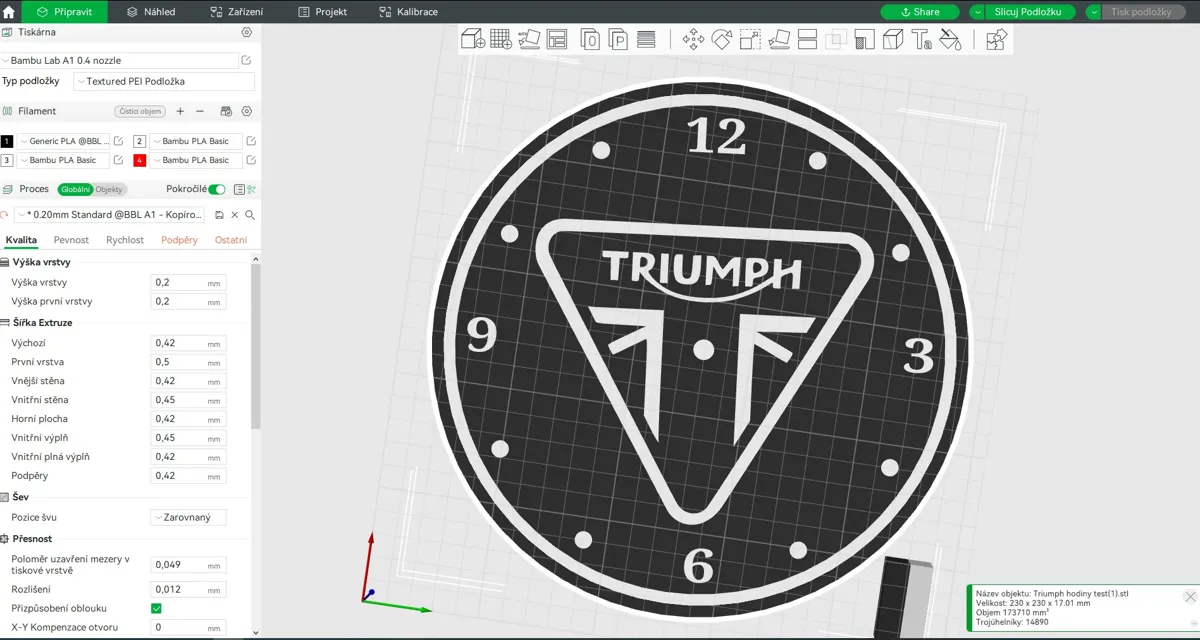Open the Typ podložky dropdown
Image resolution: width=1200 pixels, height=640 pixels.
click(165, 81)
